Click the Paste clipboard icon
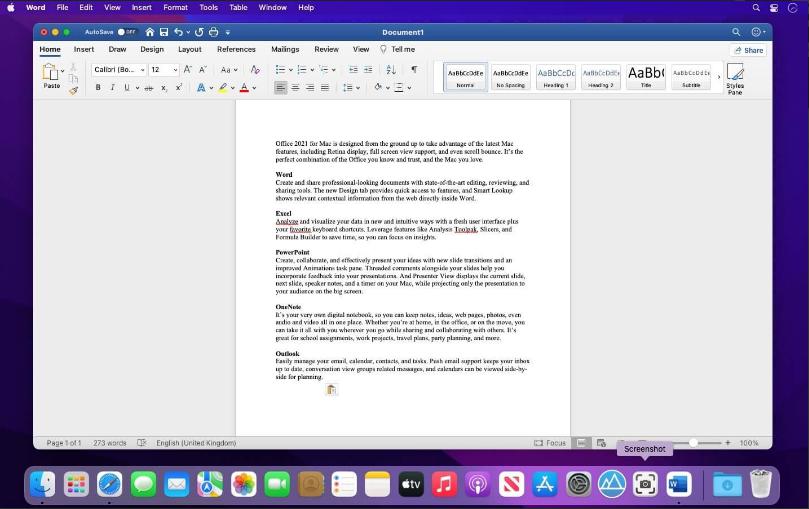The height and width of the screenshot is (509, 809). tap(50, 72)
